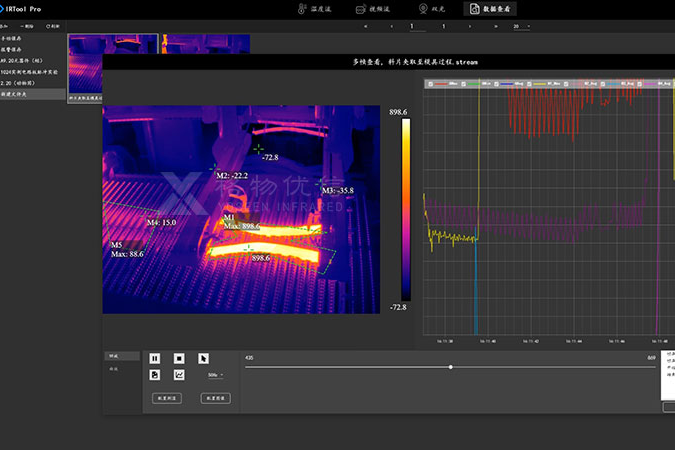This screenshot has height=450, width=675.
Task: Select the 1024宽测电路板贴片实验 folder
Action: coord(30,72)
